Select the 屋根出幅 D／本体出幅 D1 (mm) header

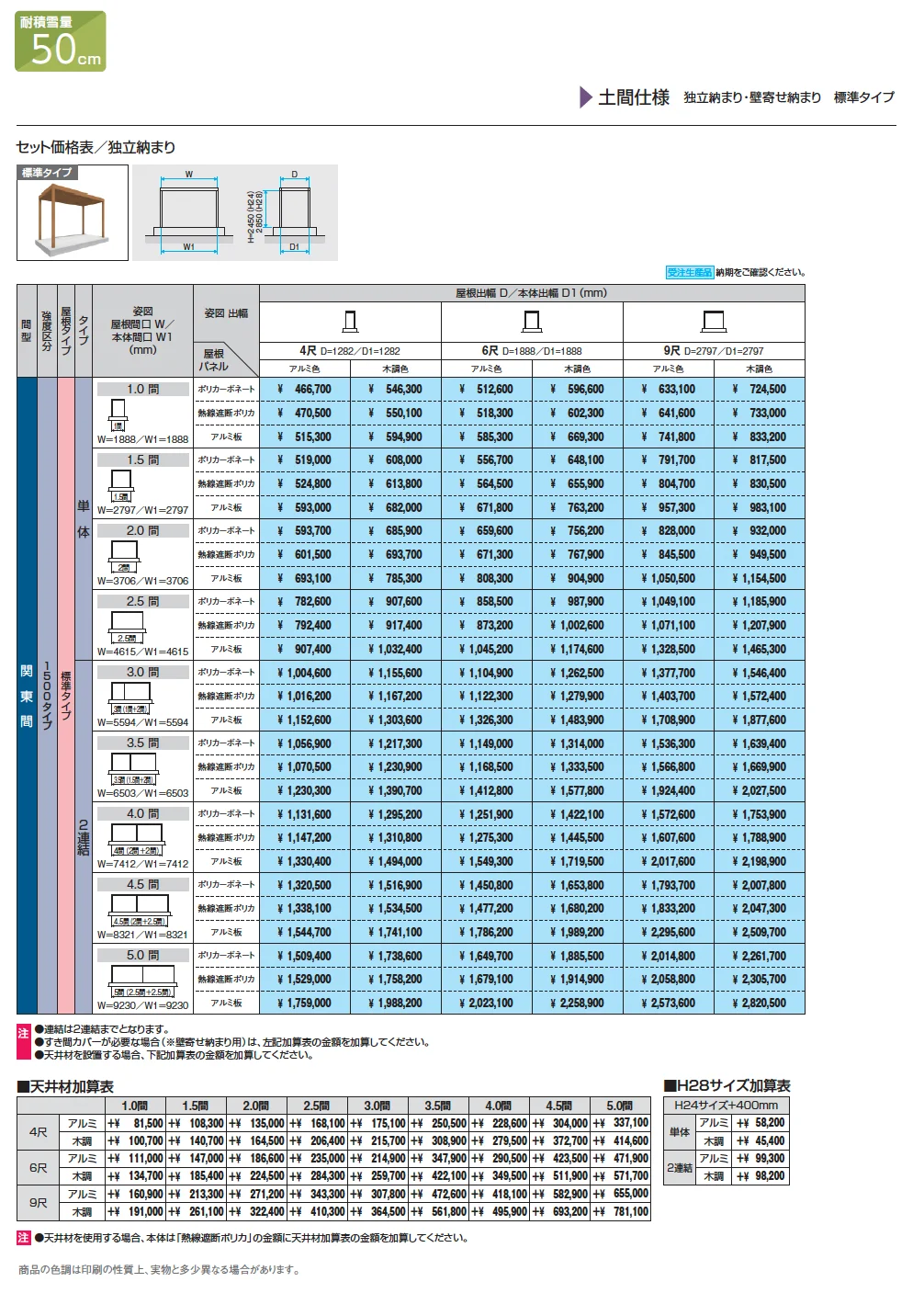click(x=532, y=293)
